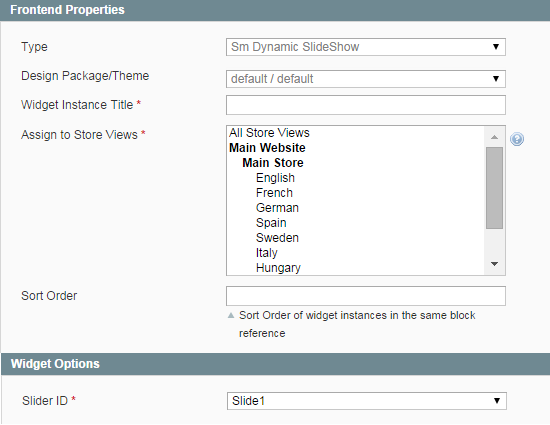Click the Widget Instance Title field
The image size is (550, 425).
pos(365,105)
